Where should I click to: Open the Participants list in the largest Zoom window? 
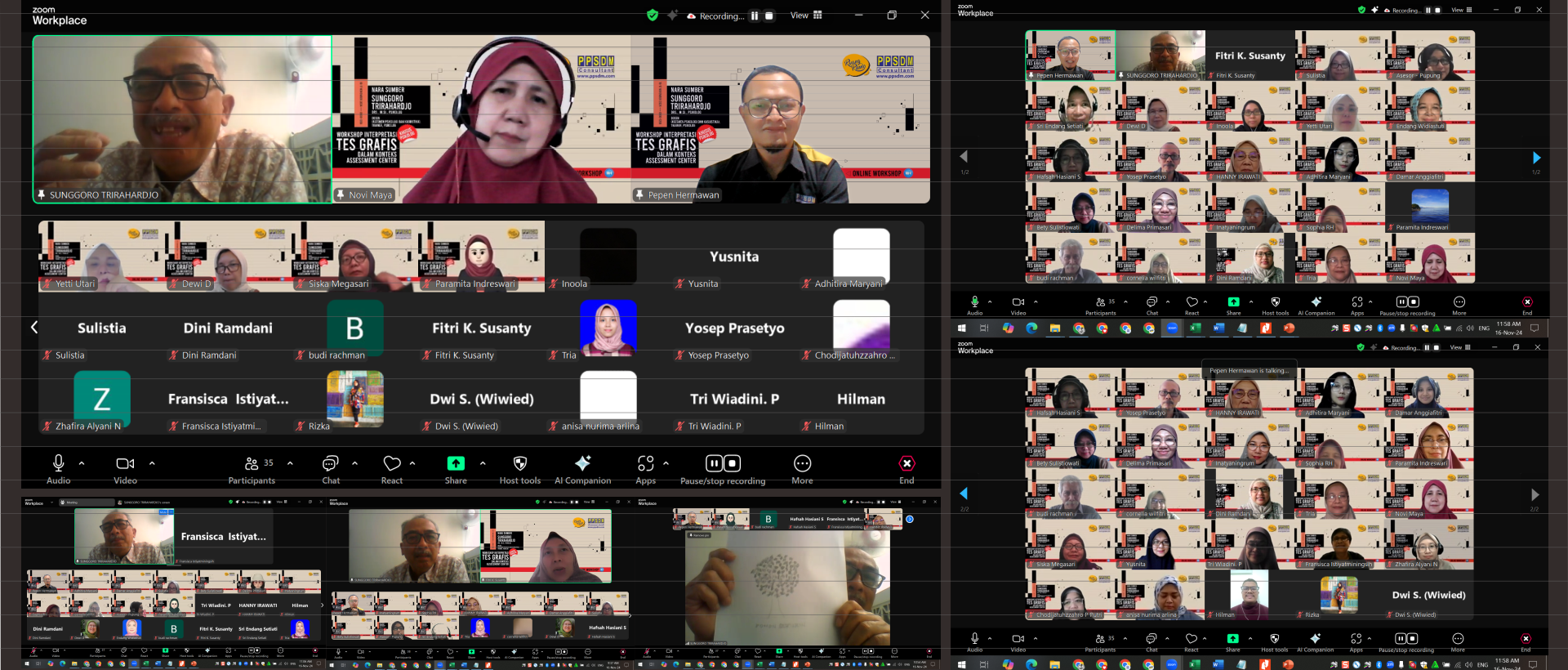coord(252,464)
